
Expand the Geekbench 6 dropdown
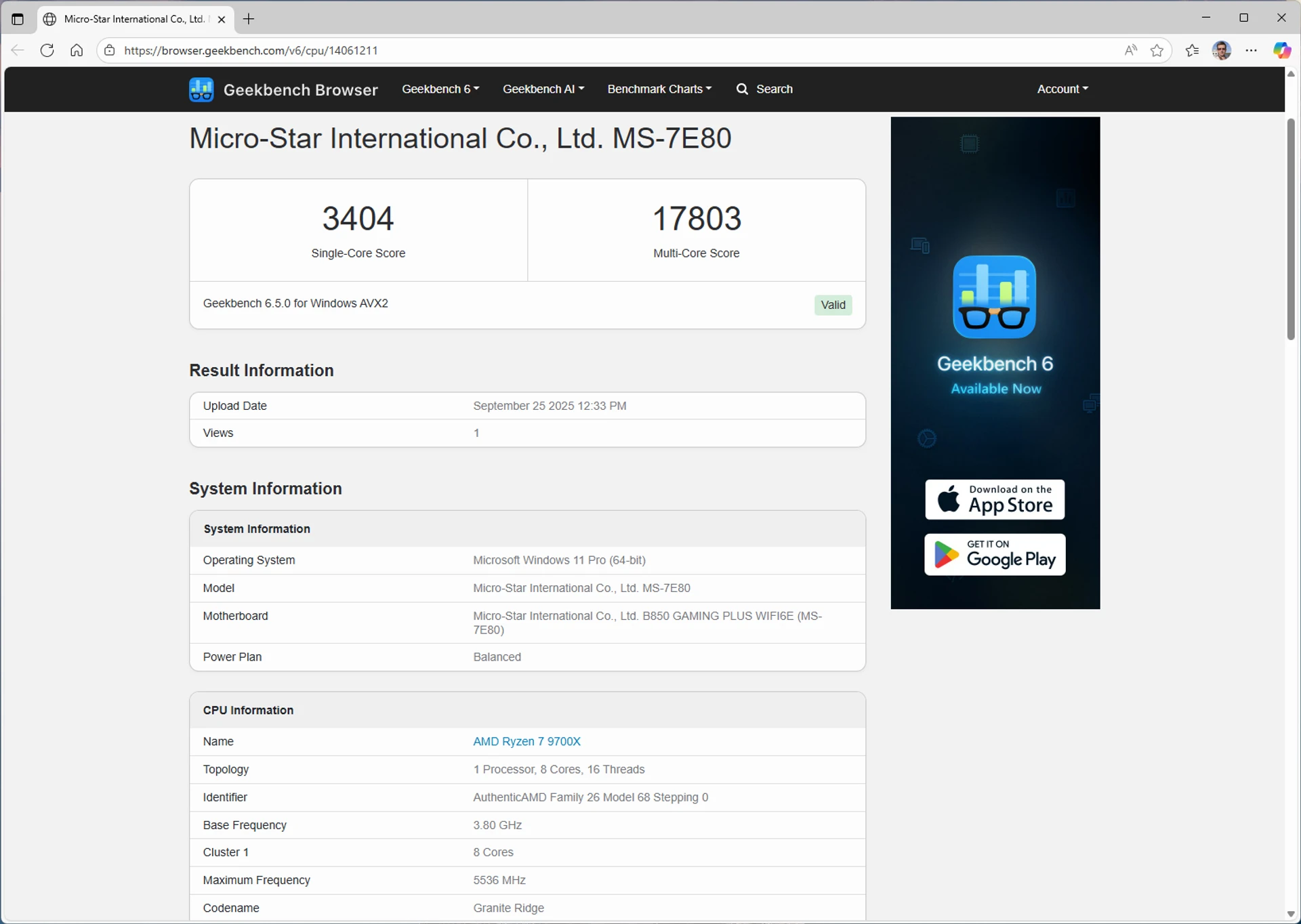coord(440,89)
